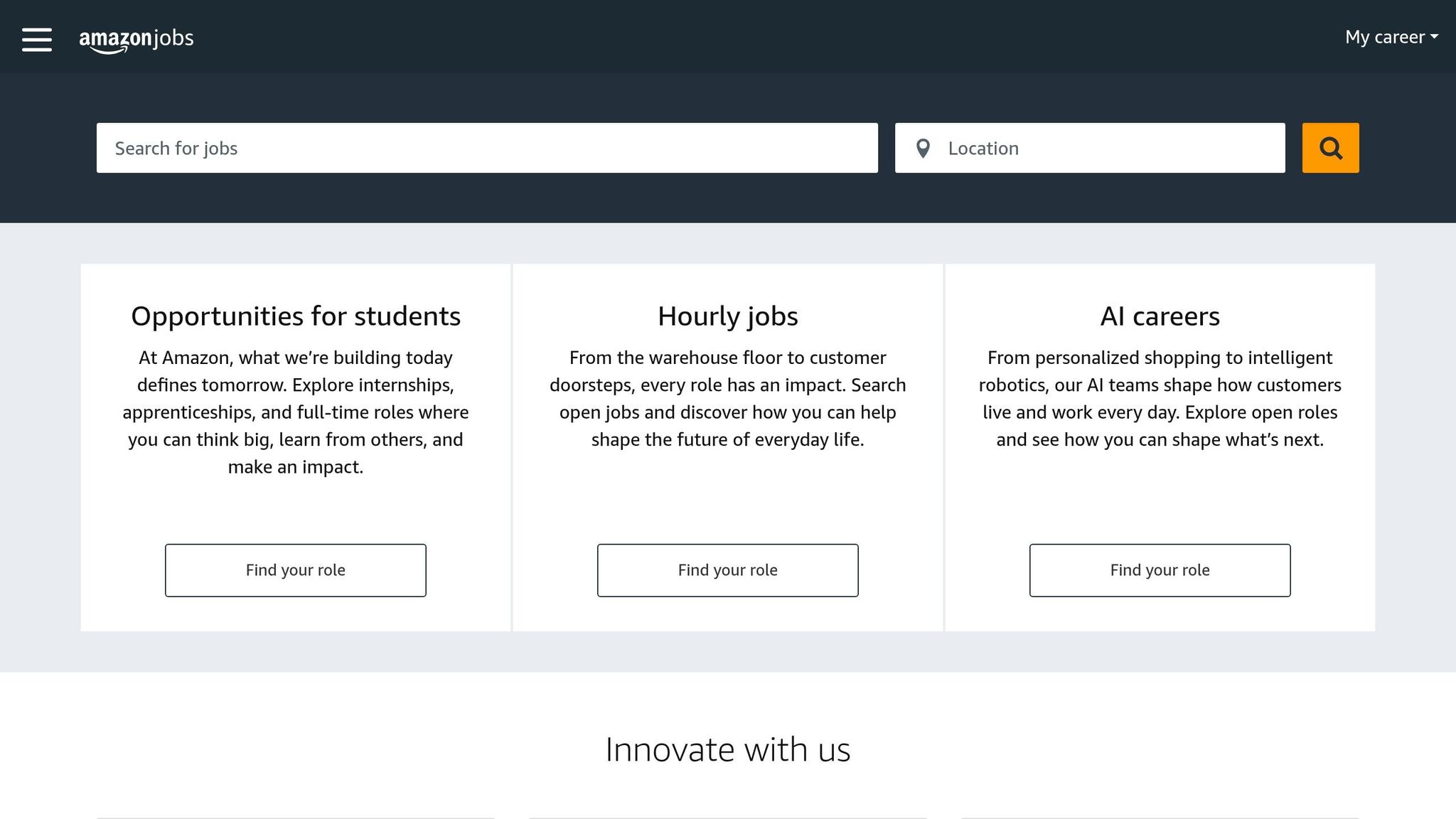Find your role under Hourly jobs
This screenshot has width=1456, height=819.
pos(727,570)
